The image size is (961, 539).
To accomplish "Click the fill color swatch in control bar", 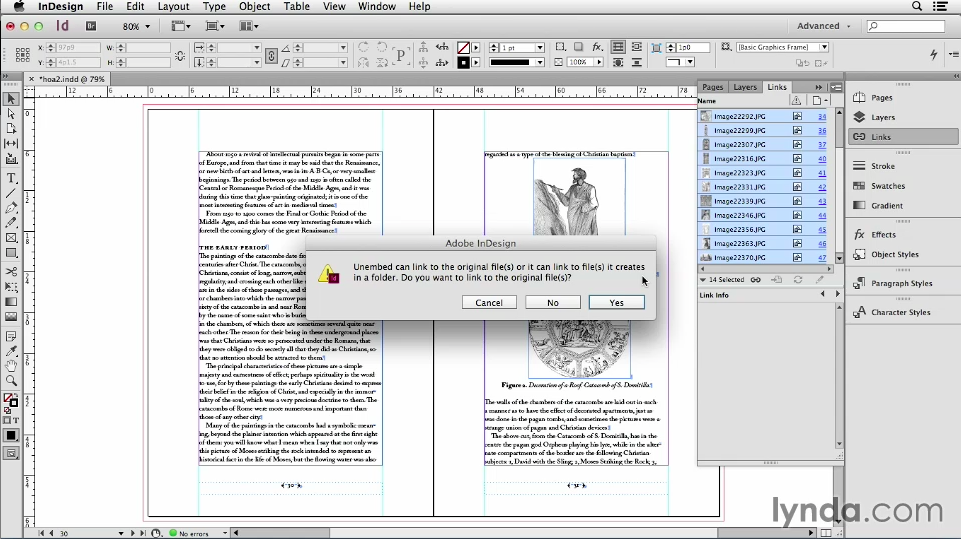I will click(463, 47).
